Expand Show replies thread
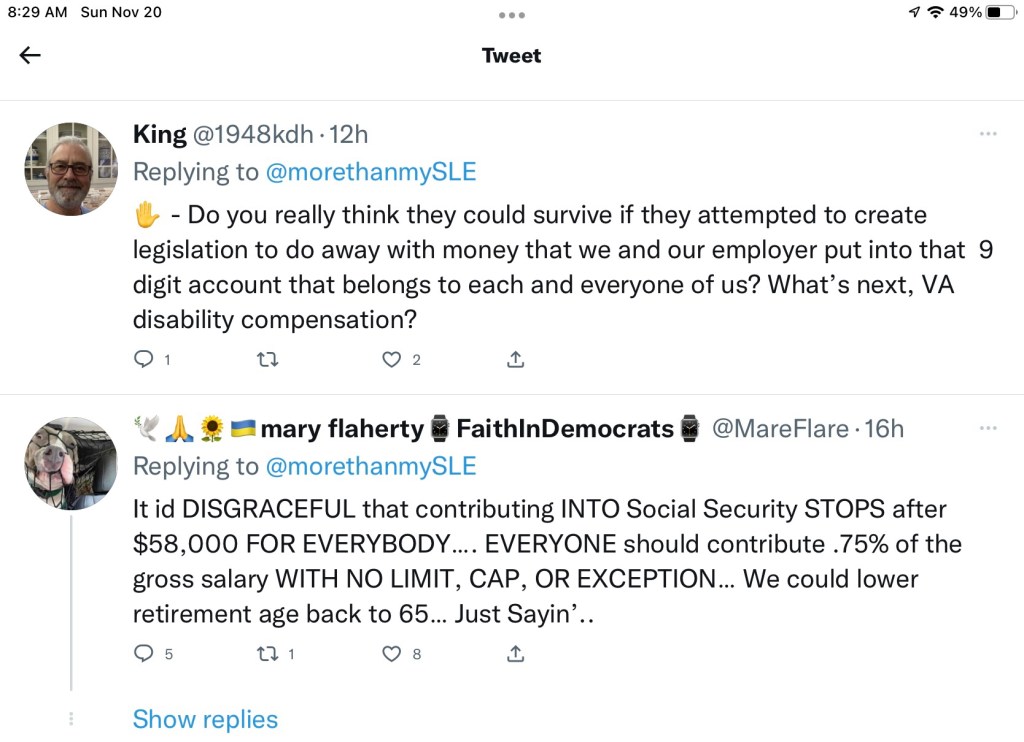1024x742 pixels. [x=205, y=719]
